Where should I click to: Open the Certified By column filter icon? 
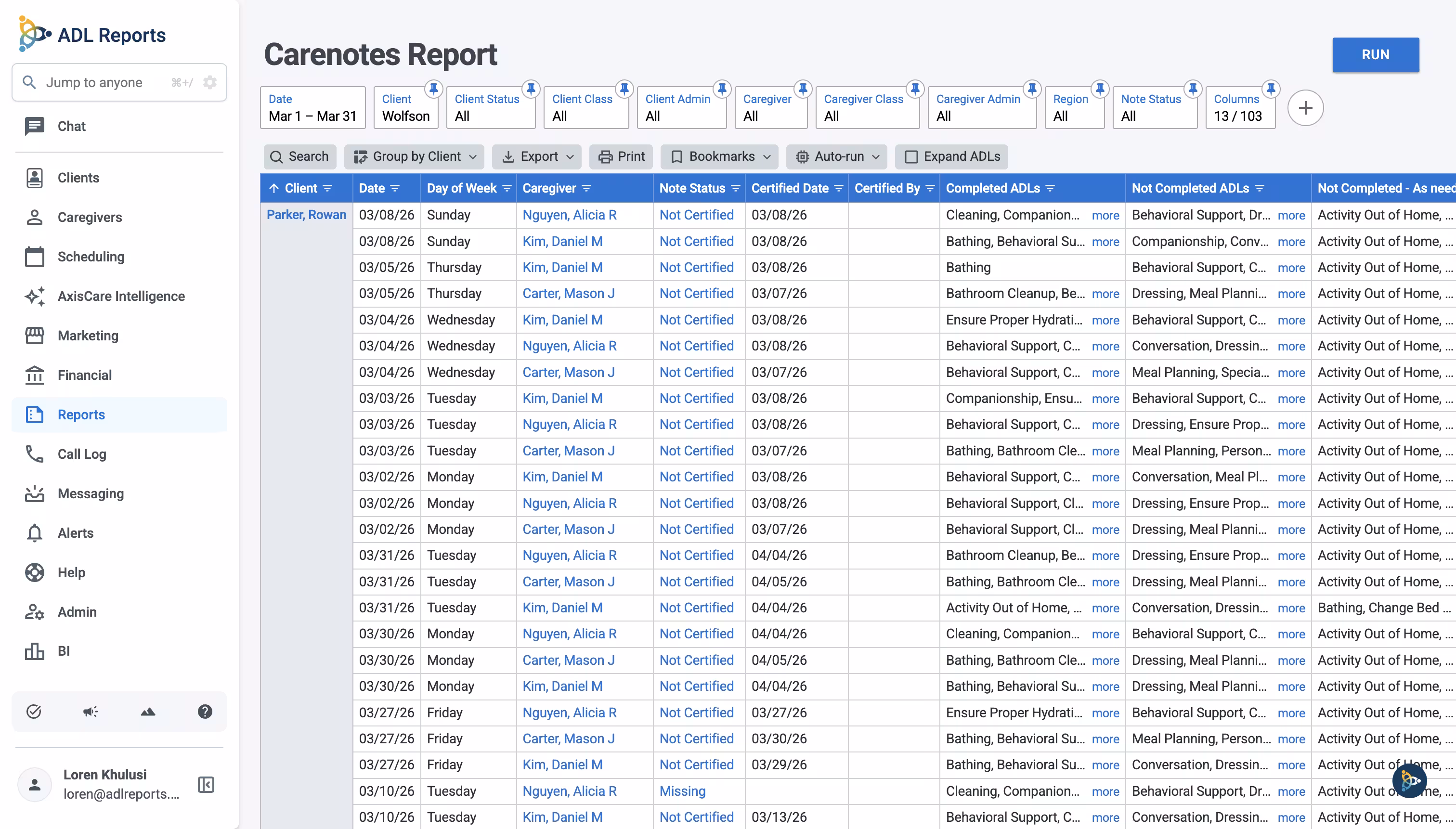pyautogui.click(x=930, y=188)
